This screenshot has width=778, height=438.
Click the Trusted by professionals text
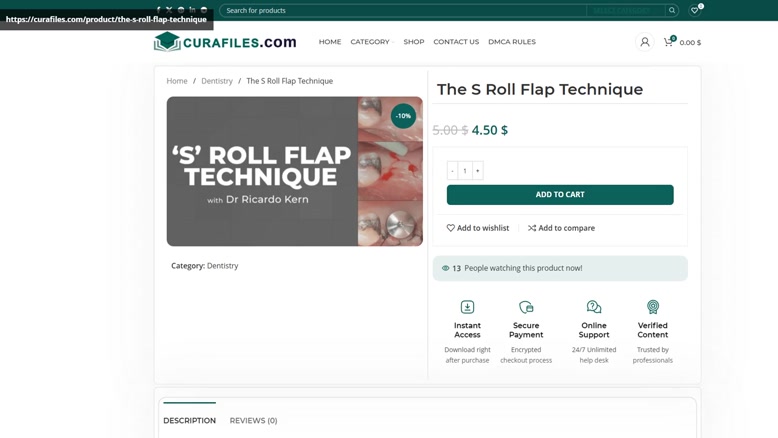click(652, 355)
